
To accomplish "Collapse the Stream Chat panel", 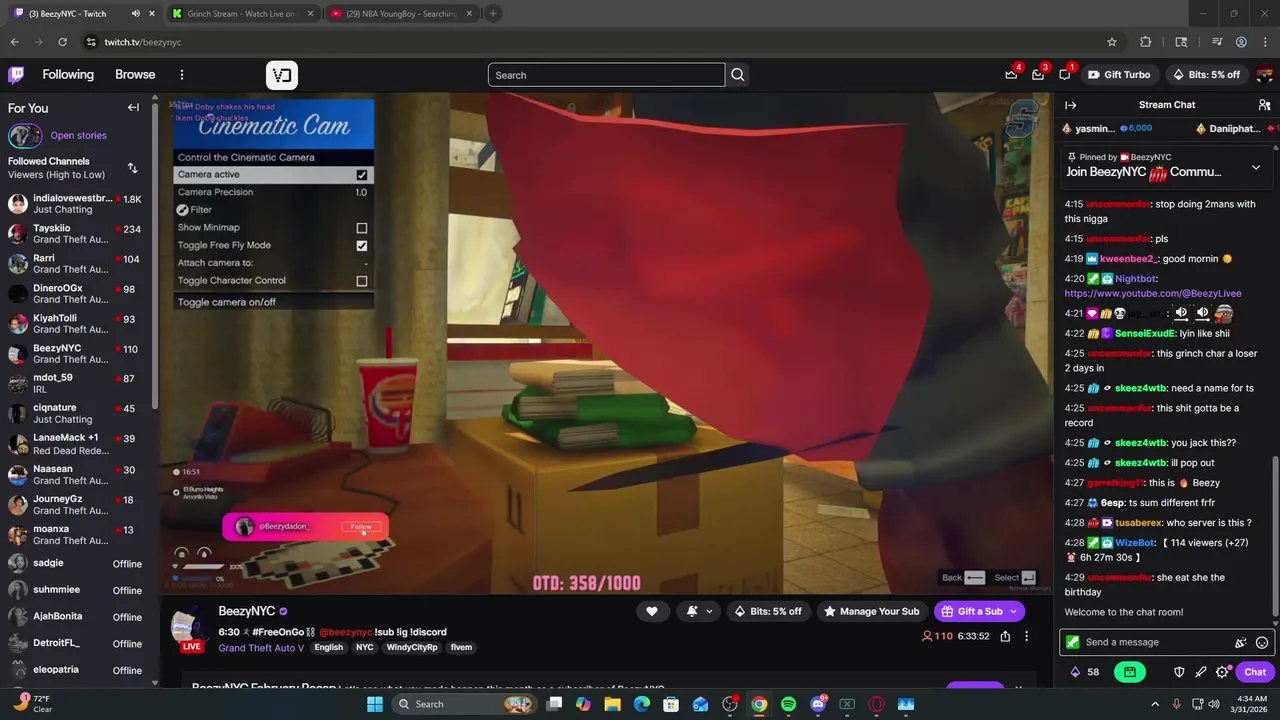I will pos(1071,105).
